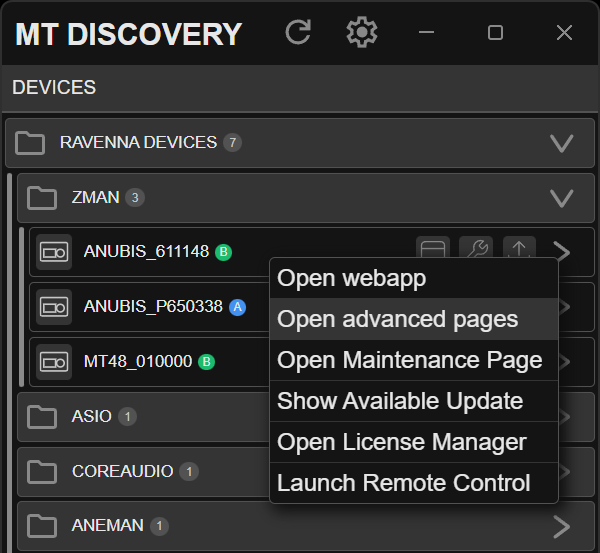Viewport: 600px width, 553px height.
Task: Click the update upload icon on ANUBIS_611148
Action: 519,248
